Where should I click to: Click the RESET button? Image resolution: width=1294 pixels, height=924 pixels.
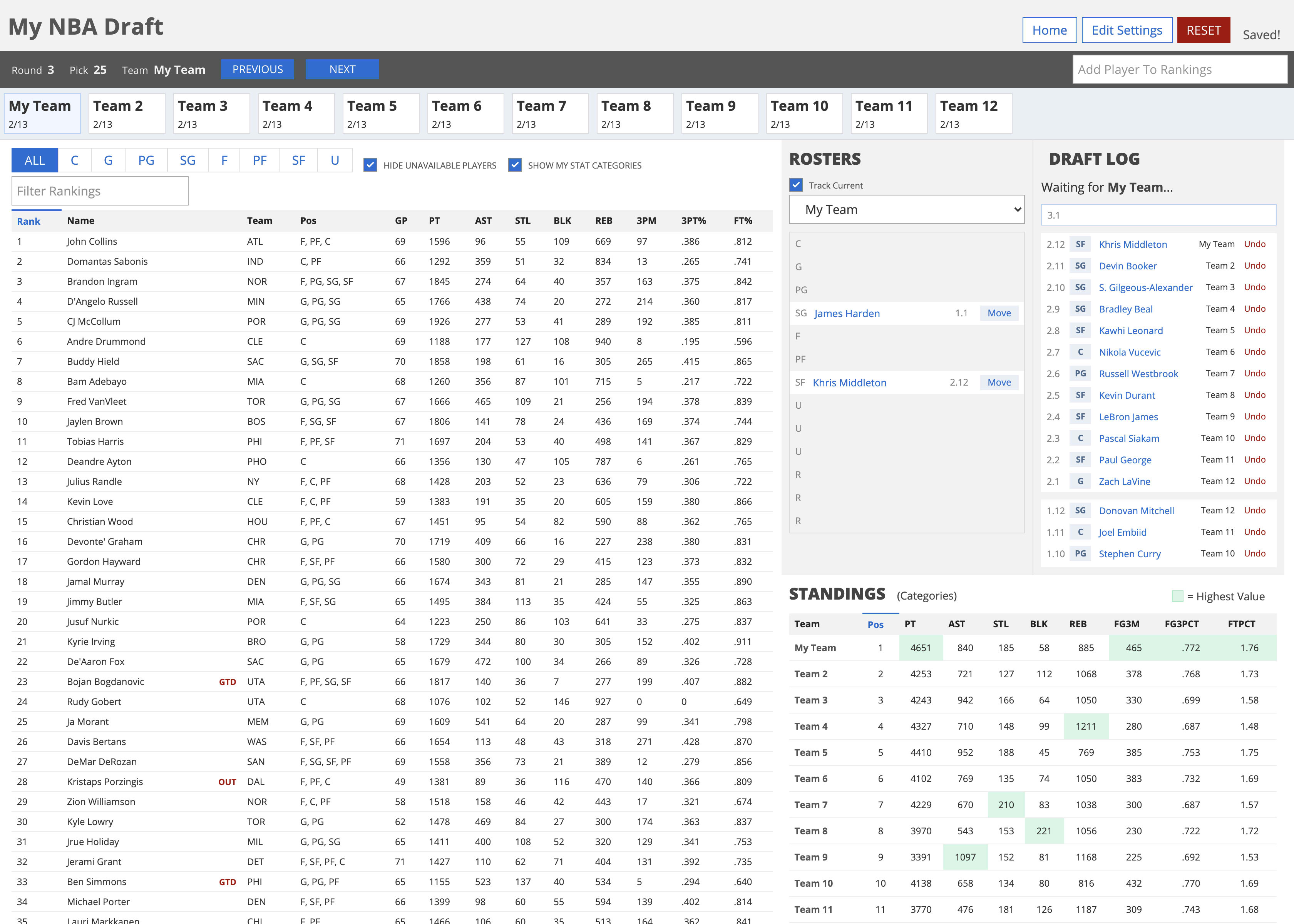(1204, 30)
